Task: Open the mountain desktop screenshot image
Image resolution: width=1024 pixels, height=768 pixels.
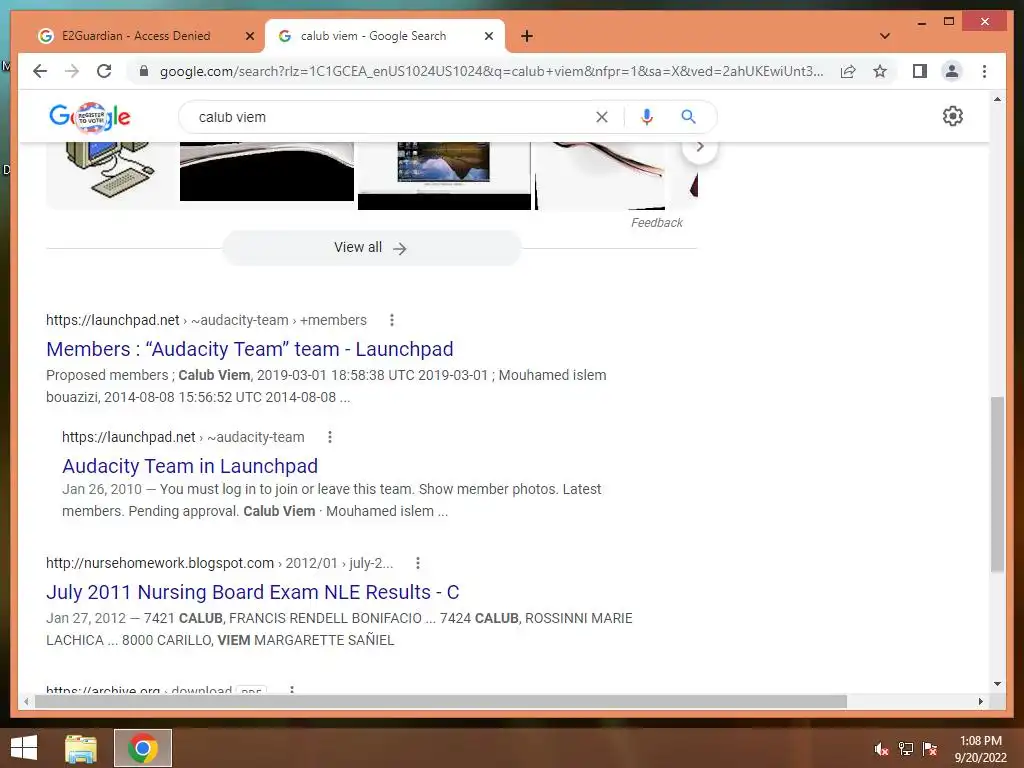Action: (444, 176)
